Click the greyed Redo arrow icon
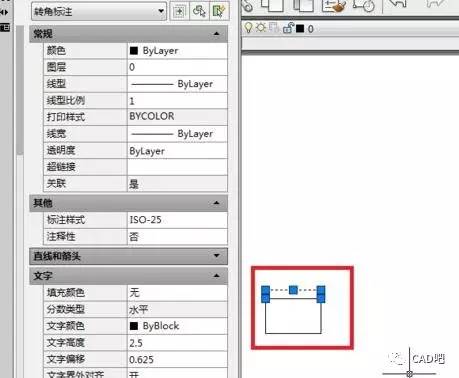This screenshot has width=459, height=378. click(435, 4)
